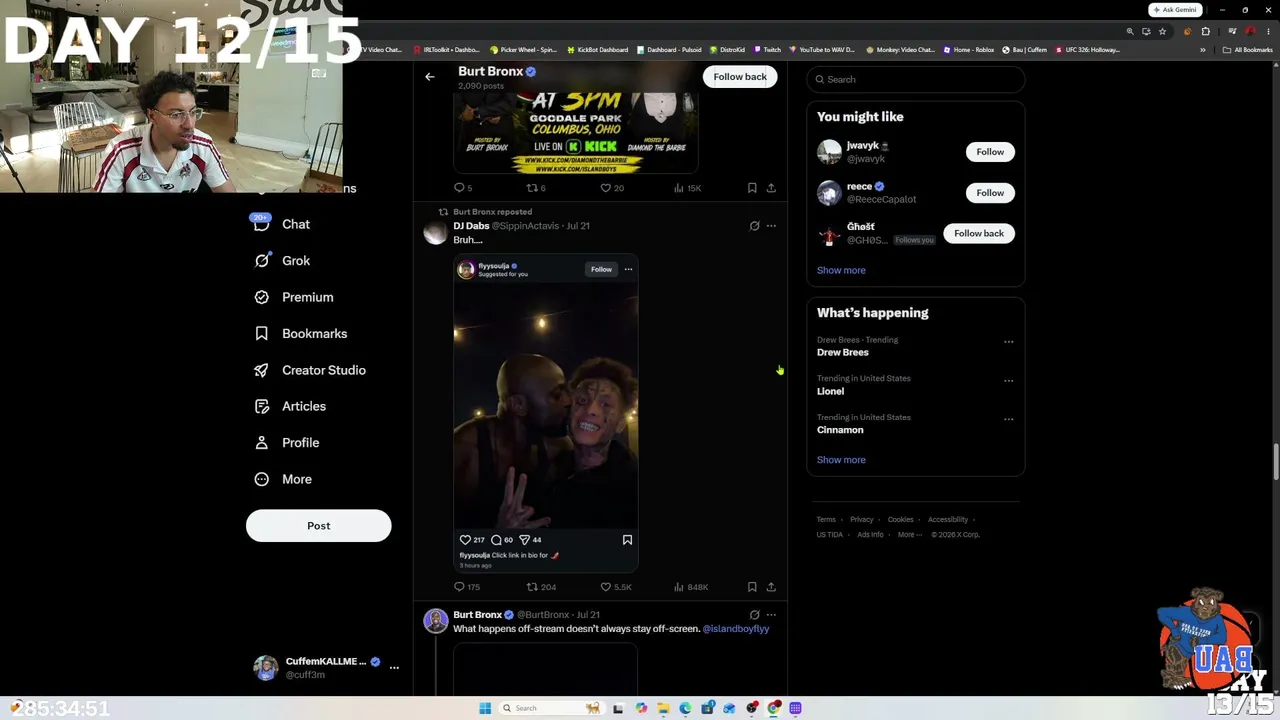Open options for Drew Brees trend

point(1008,342)
